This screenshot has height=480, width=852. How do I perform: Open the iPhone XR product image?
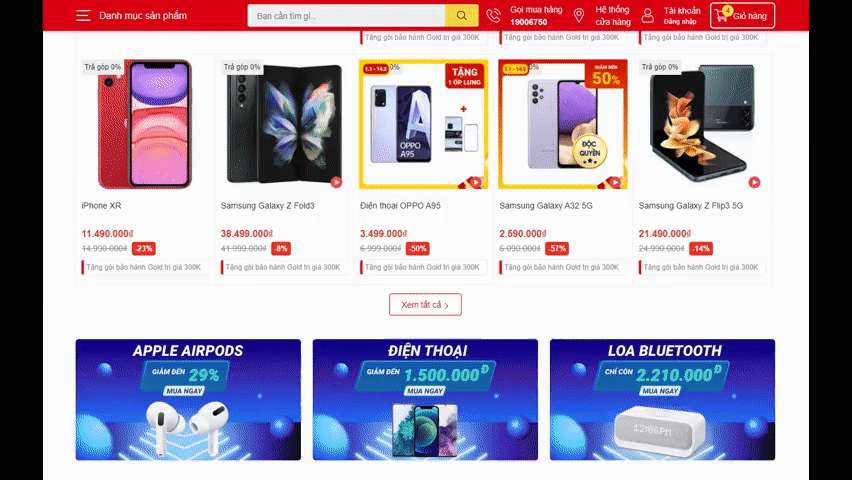tap(145, 124)
